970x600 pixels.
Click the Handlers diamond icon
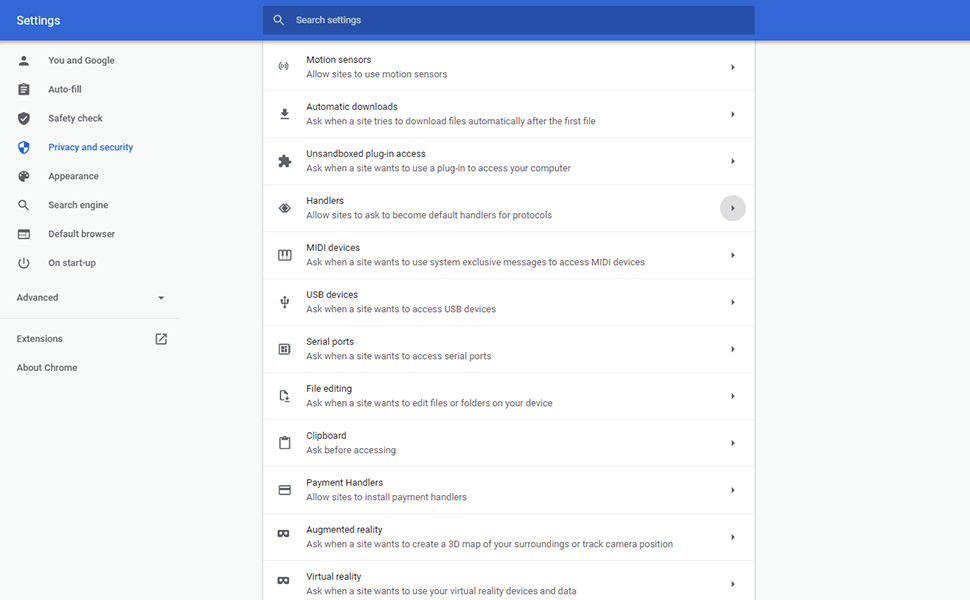click(285, 208)
